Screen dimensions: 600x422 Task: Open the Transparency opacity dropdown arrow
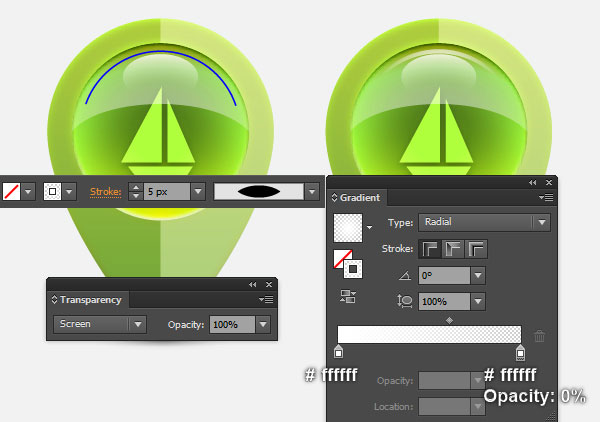(x=263, y=324)
